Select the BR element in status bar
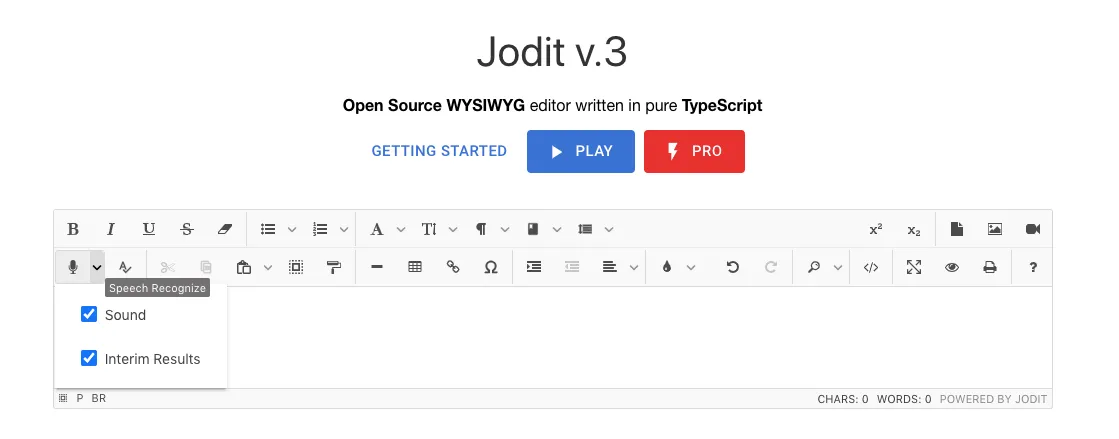 coord(98,398)
